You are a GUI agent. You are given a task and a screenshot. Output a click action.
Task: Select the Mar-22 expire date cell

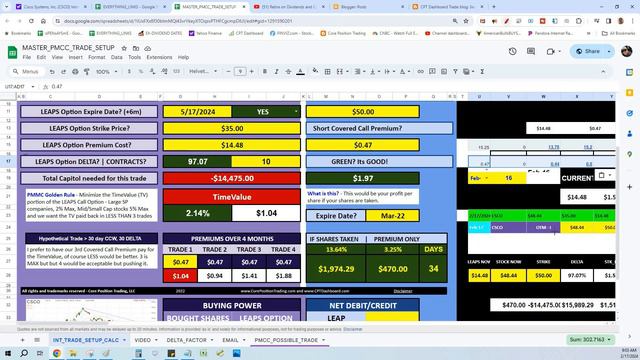pos(393,216)
